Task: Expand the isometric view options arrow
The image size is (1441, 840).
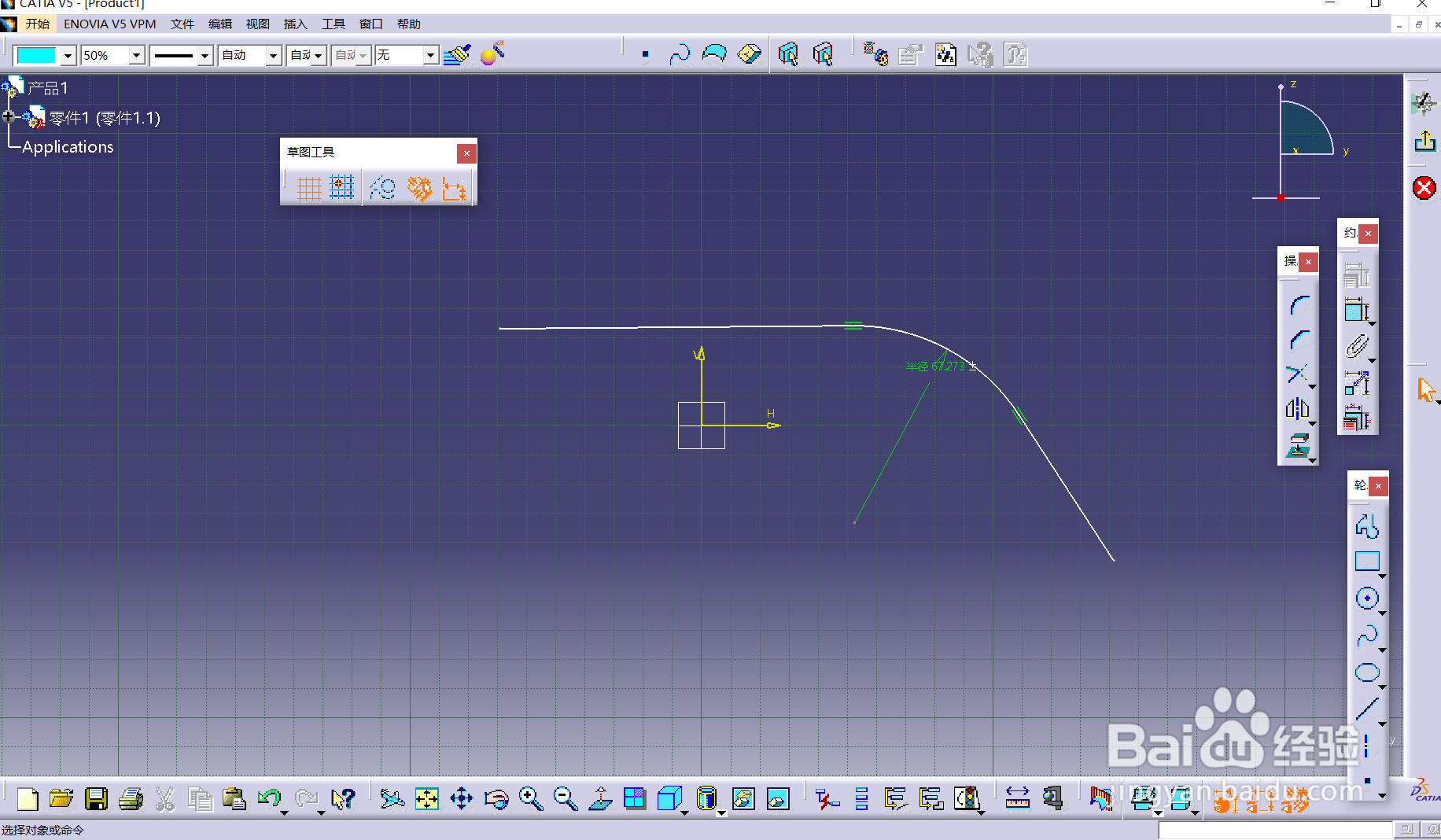Action: 684,812
